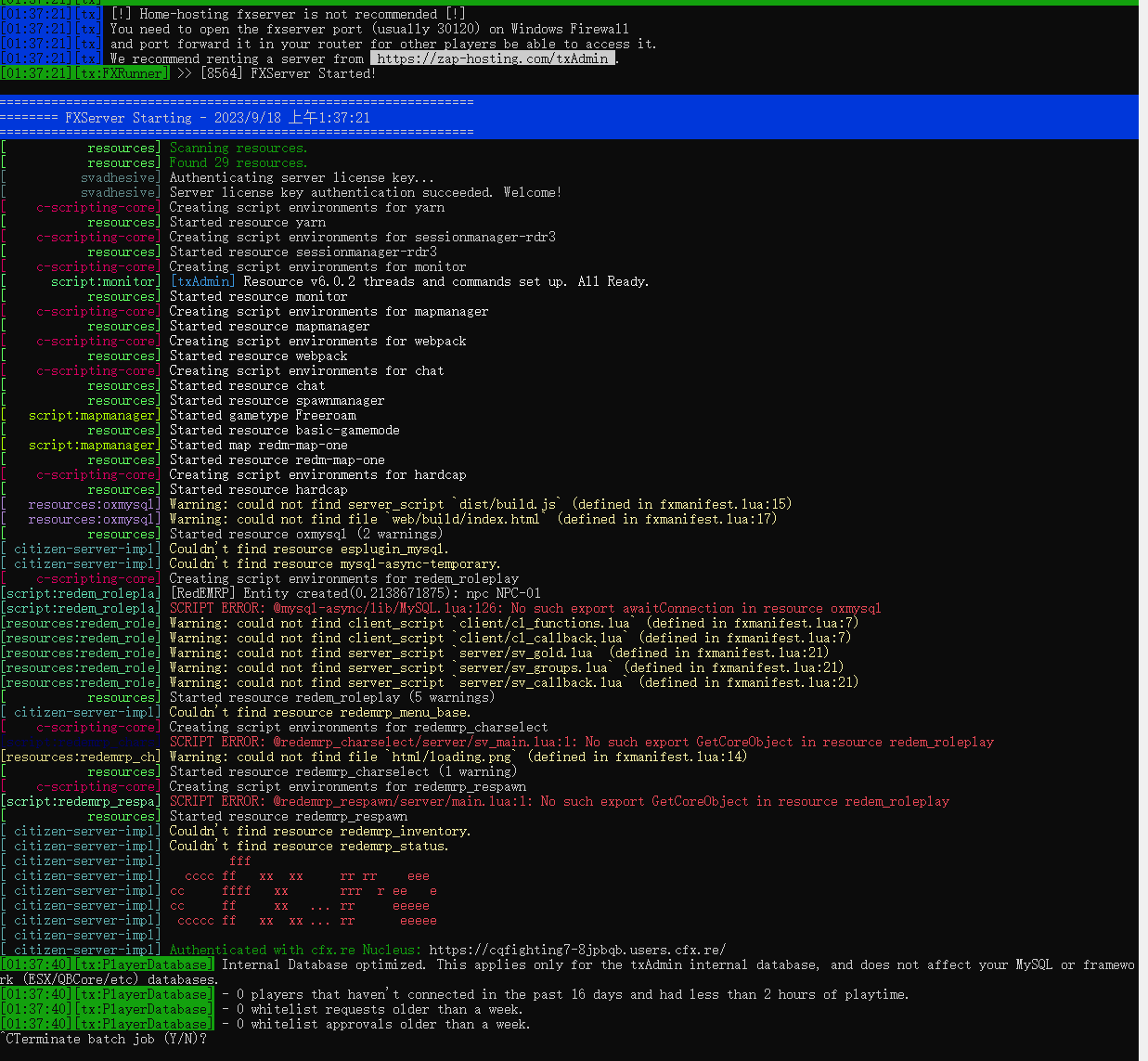Click the 'server/sv_callback.lua' warning line

point(513,682)
